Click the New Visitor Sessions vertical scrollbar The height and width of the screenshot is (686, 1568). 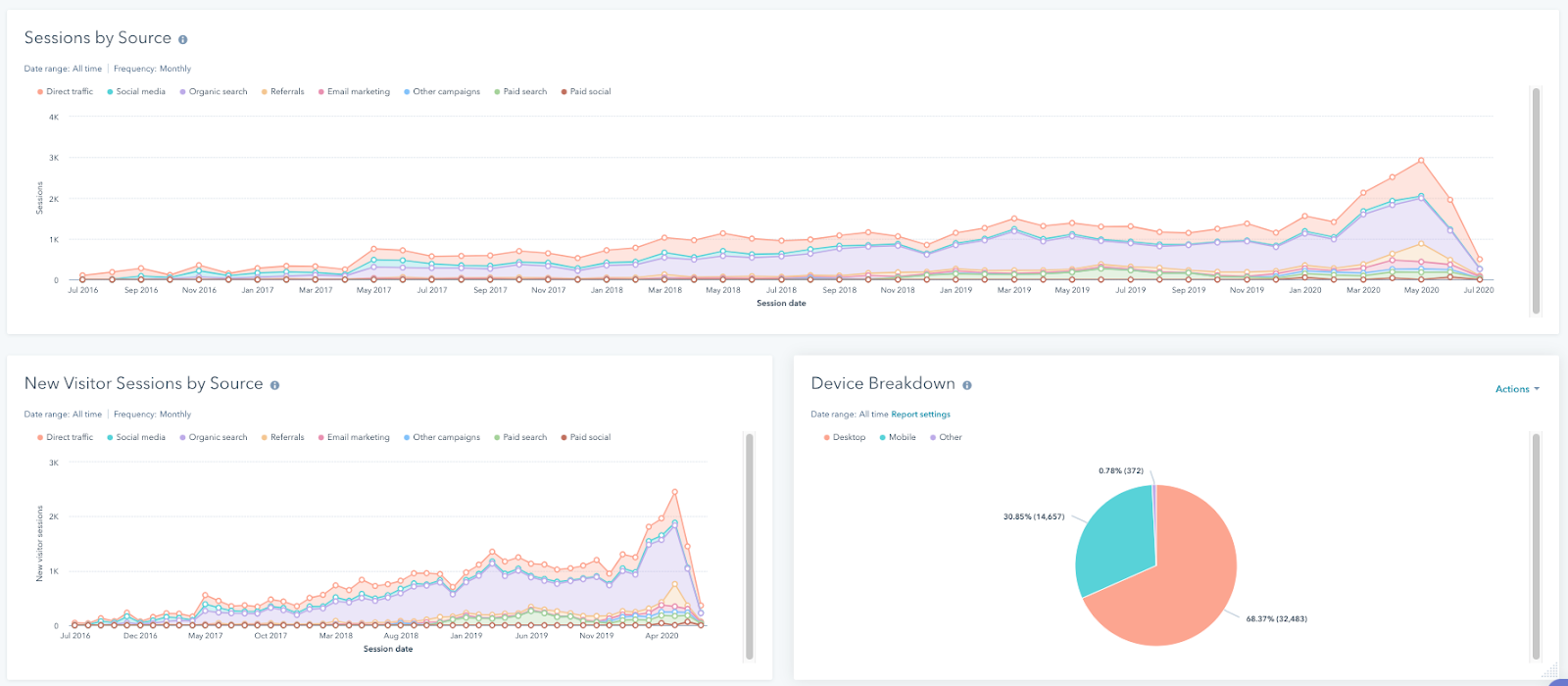pos(750,547)
